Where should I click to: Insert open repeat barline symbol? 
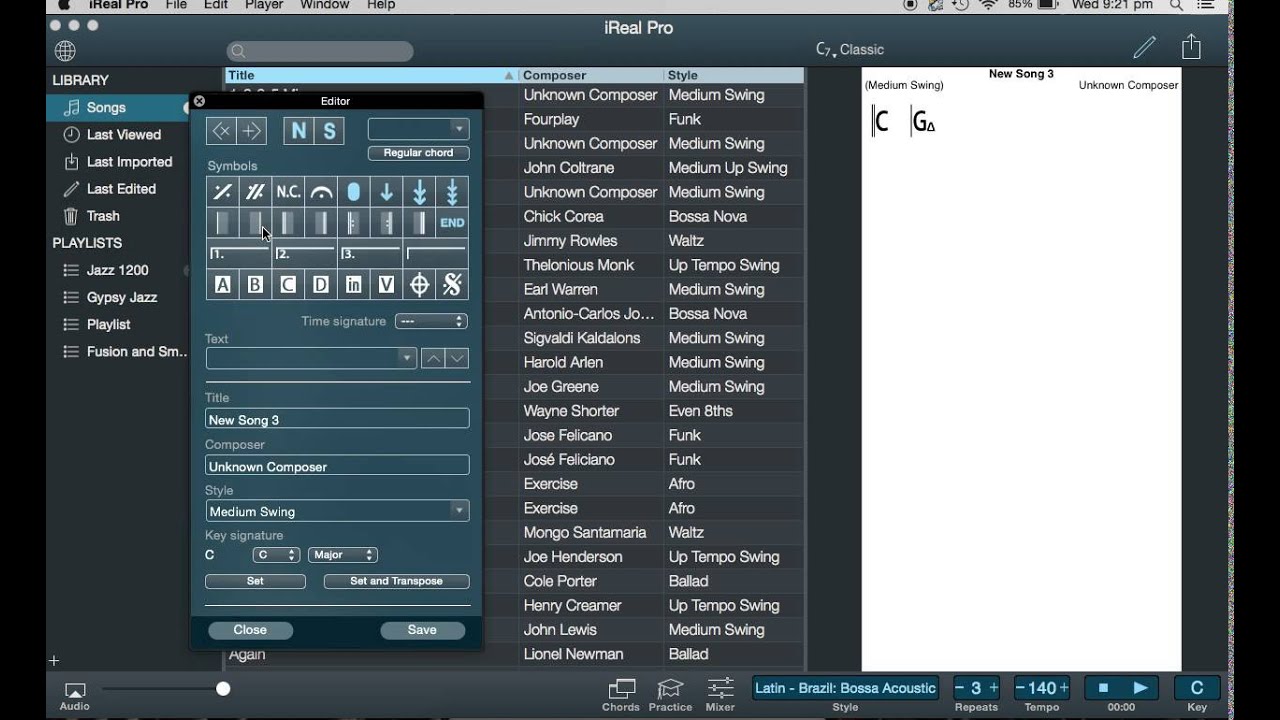click(x=354, y=223)
